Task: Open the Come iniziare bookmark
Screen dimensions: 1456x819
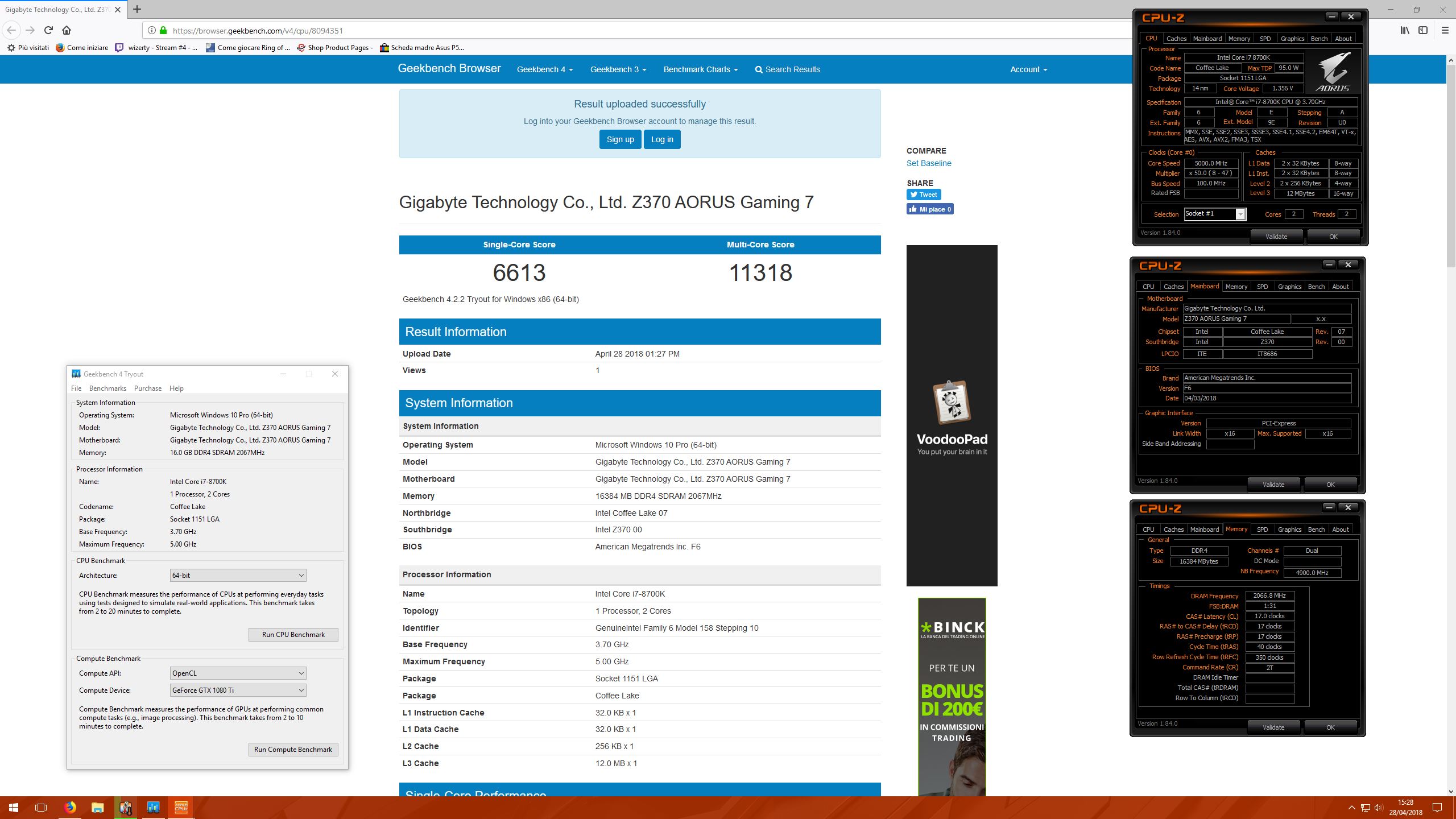Action: point(82,48)
